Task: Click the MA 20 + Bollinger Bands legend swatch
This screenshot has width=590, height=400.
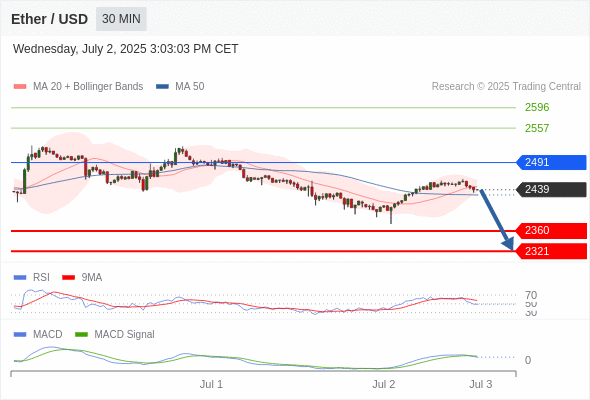Action: tap(20, 87)
